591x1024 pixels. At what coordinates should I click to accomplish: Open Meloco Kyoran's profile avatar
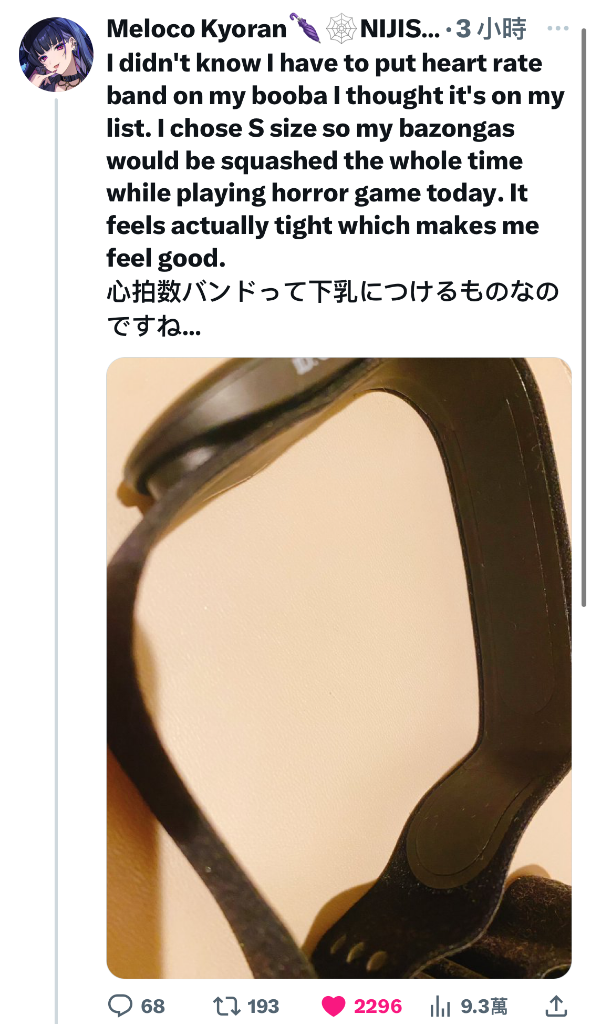coord(56,55)
